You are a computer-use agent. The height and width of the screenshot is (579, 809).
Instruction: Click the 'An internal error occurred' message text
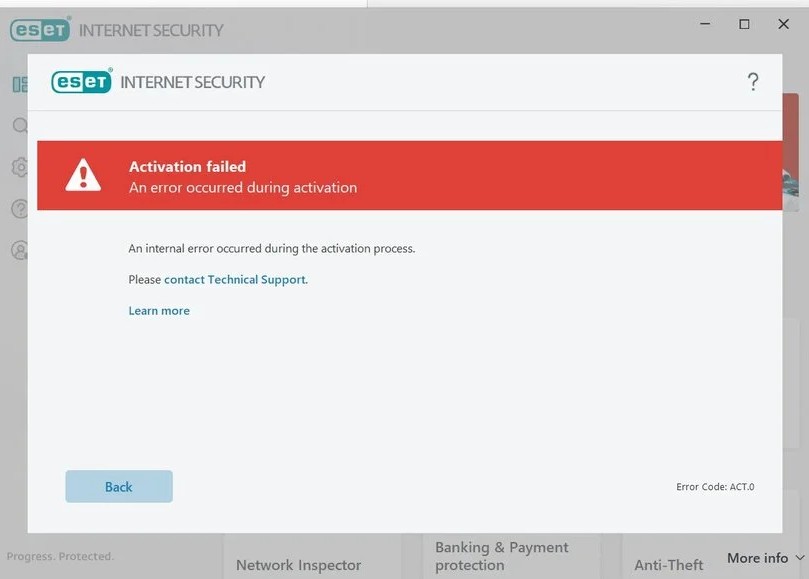tap(271, 249)
